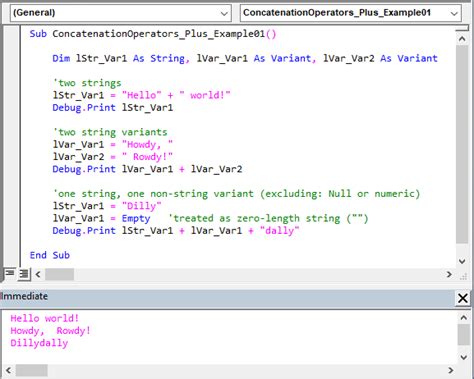Click the lStr_Var1 = "Dilly" line
Viewport: 474px width, 379px height.
(107, 206)
